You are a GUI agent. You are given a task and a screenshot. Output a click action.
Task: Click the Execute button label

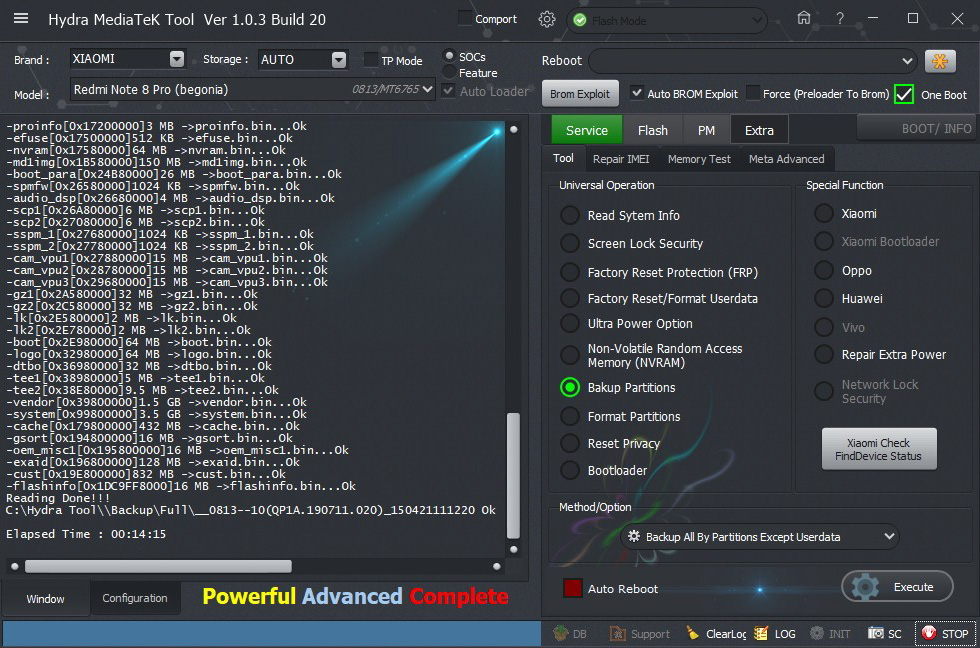[x=913, y=587]
